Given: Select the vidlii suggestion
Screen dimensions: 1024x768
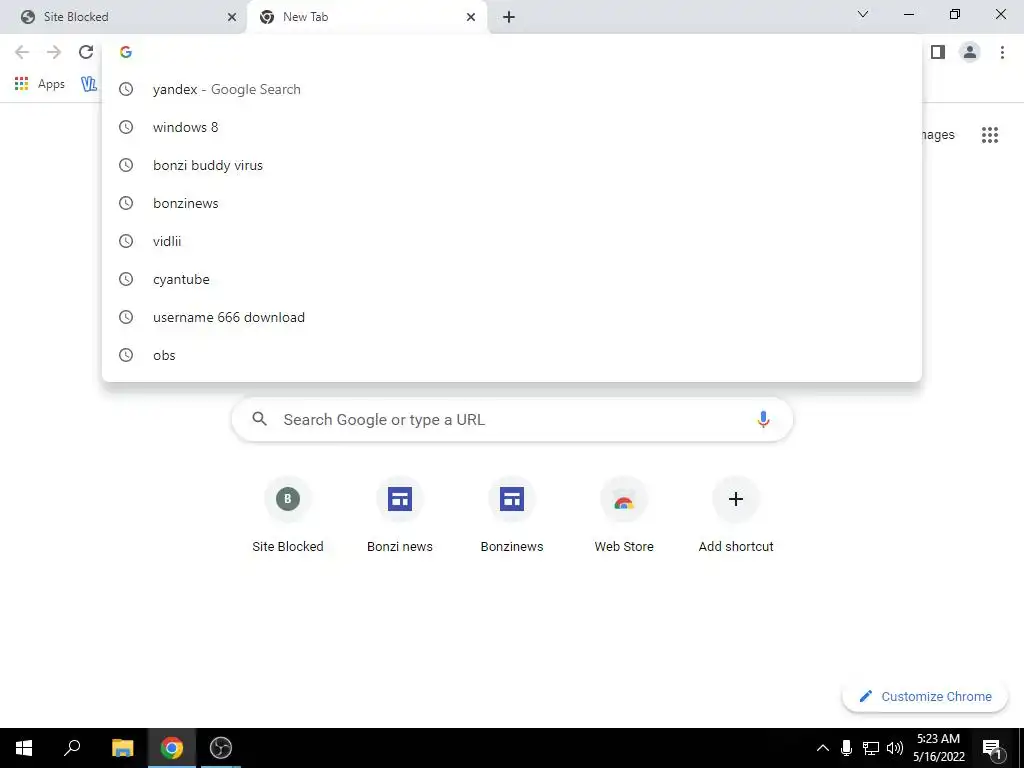Looking at the screenshot, I should (512, 241).
